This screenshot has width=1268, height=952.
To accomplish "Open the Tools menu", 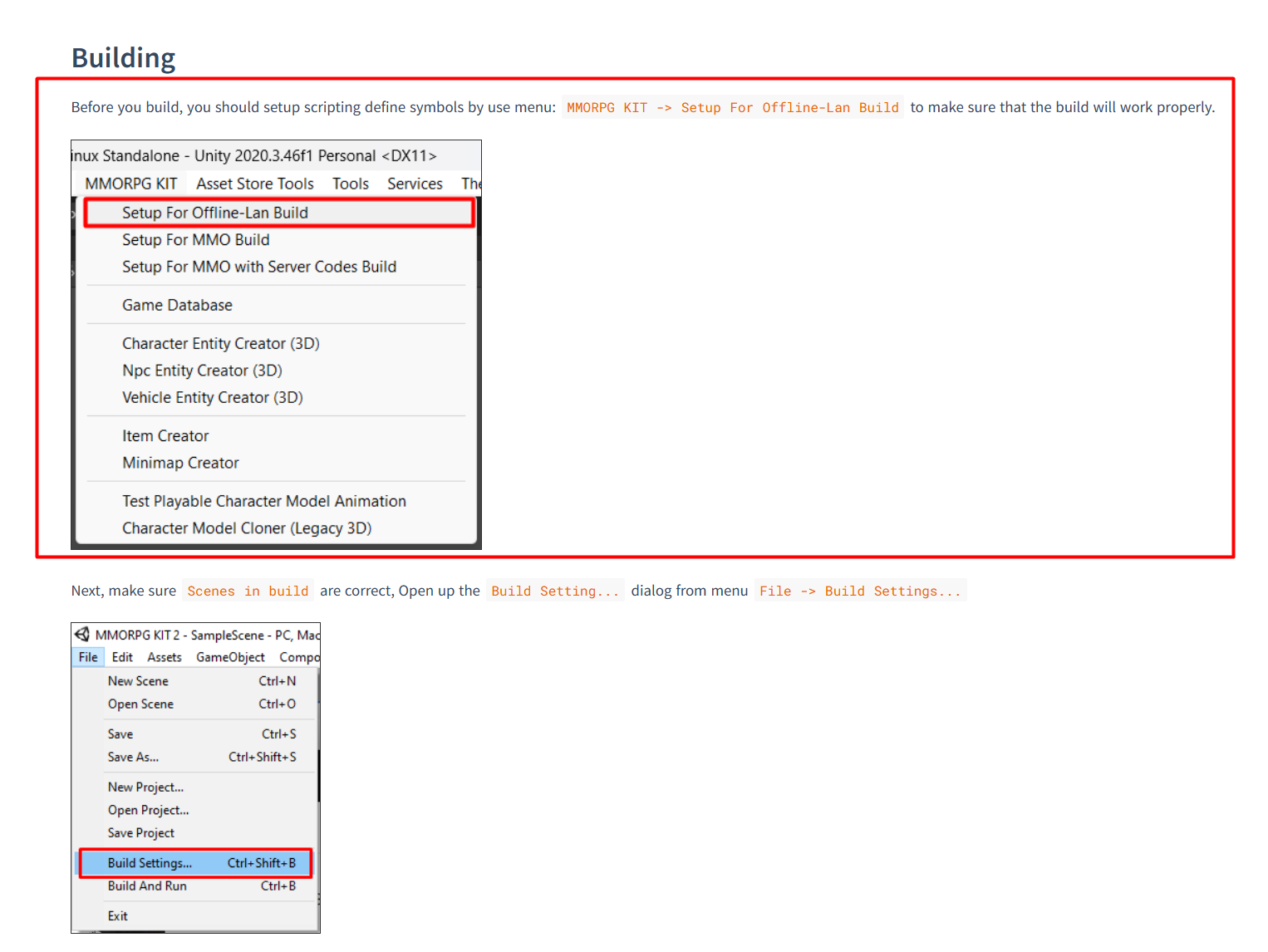I will point(350,184).
